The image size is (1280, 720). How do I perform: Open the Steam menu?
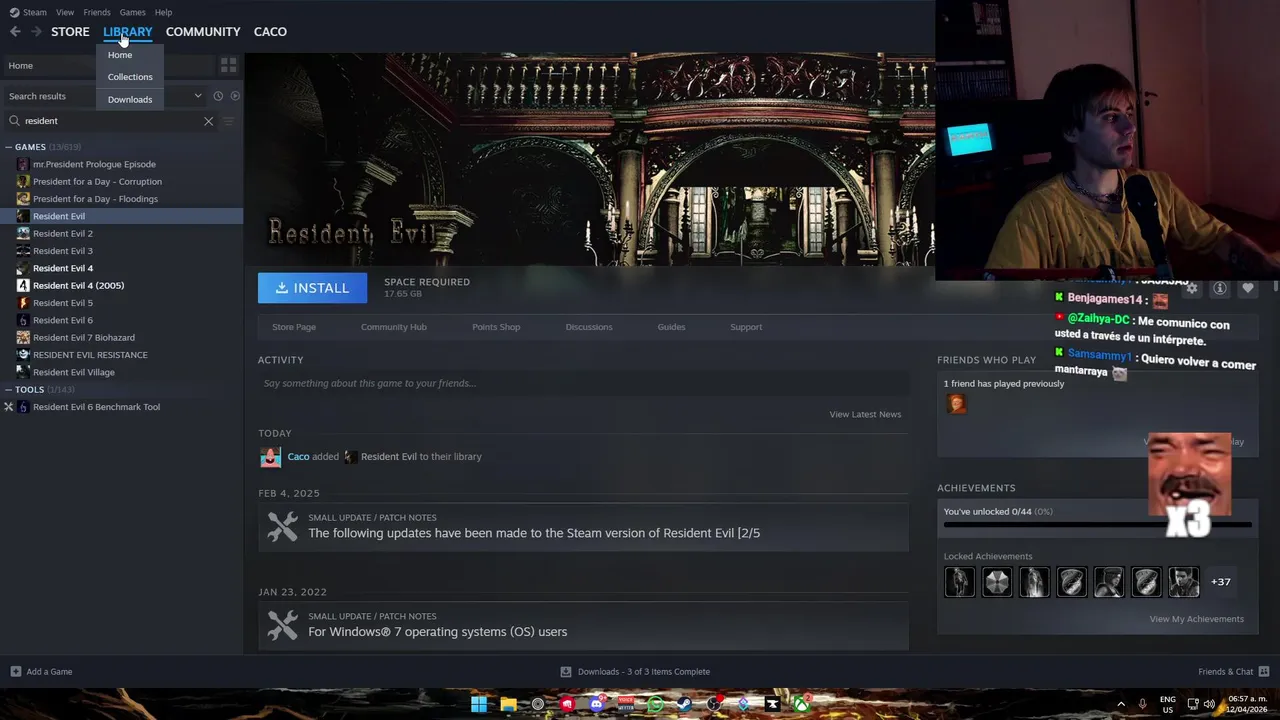35,12
